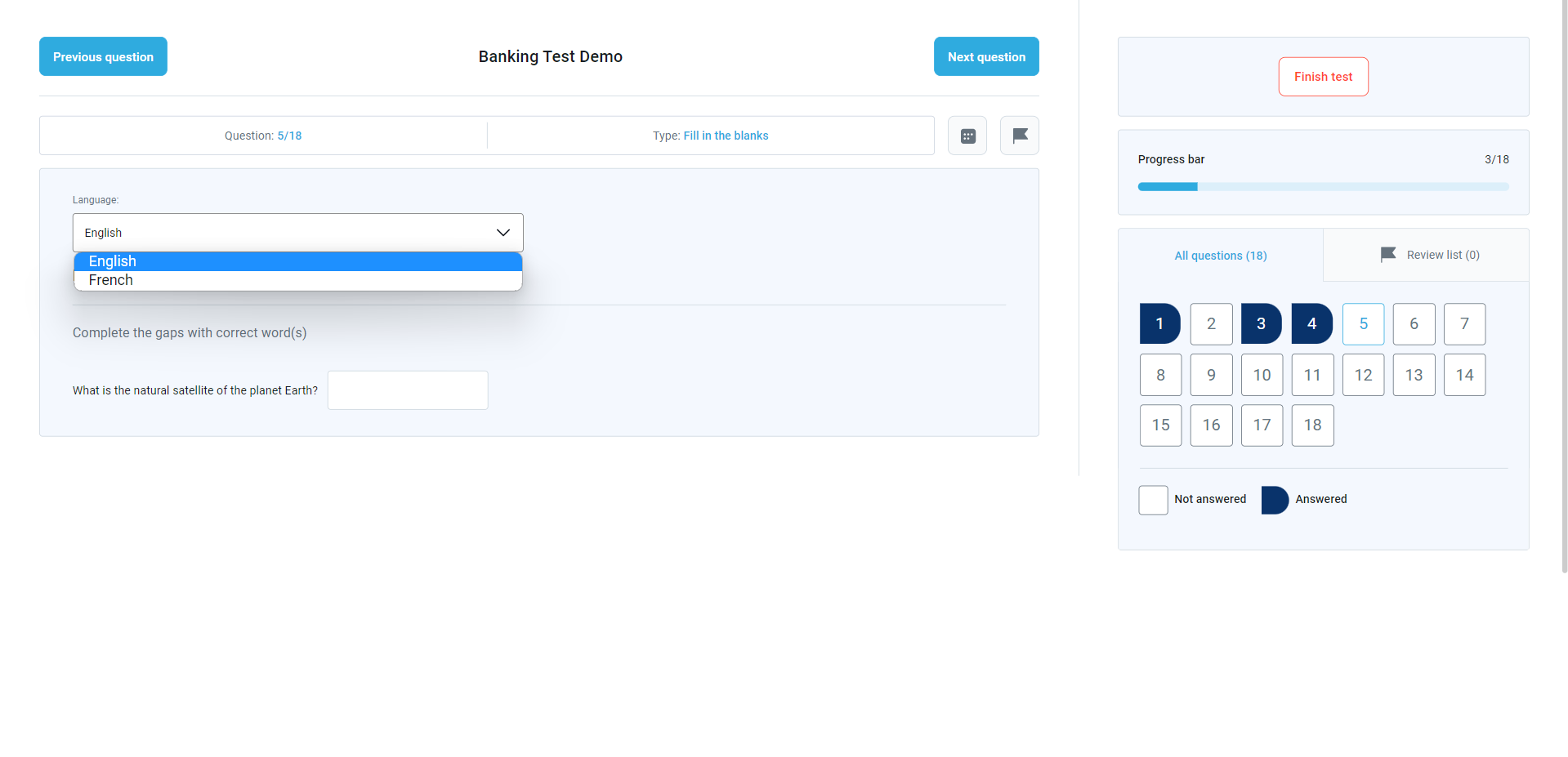Choose French from the language dropdown
Viewport: 1568px width, 757px height.
(x=297, y=280)
